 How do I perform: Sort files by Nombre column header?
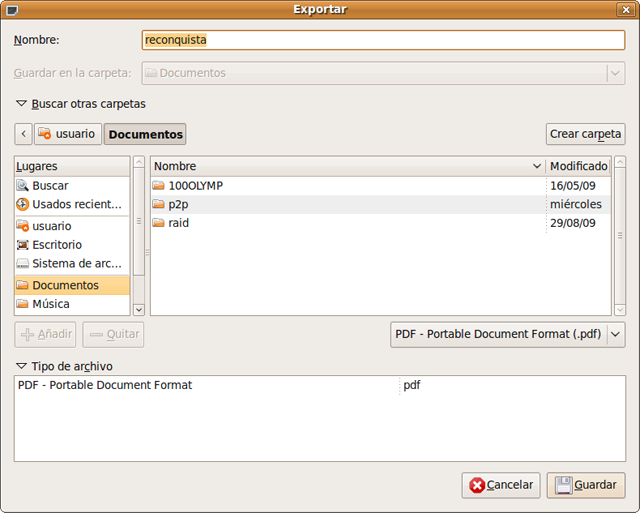(x=340, y=166)
